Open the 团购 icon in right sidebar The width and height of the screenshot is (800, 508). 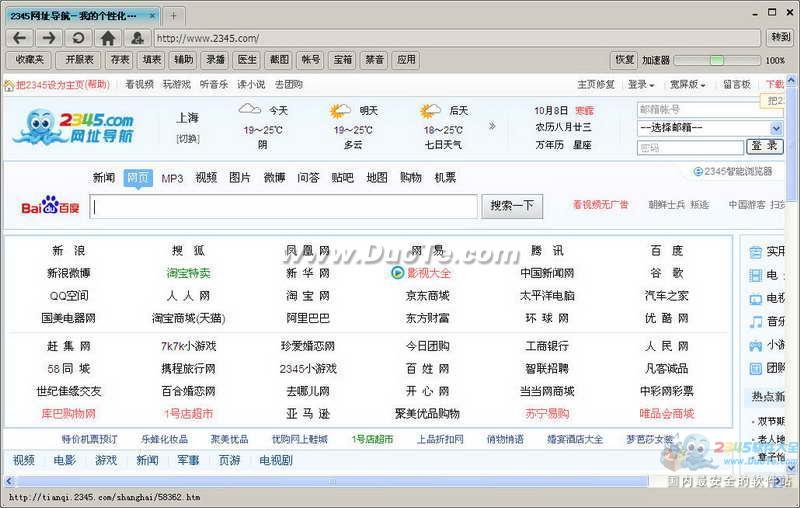point(756,368)
